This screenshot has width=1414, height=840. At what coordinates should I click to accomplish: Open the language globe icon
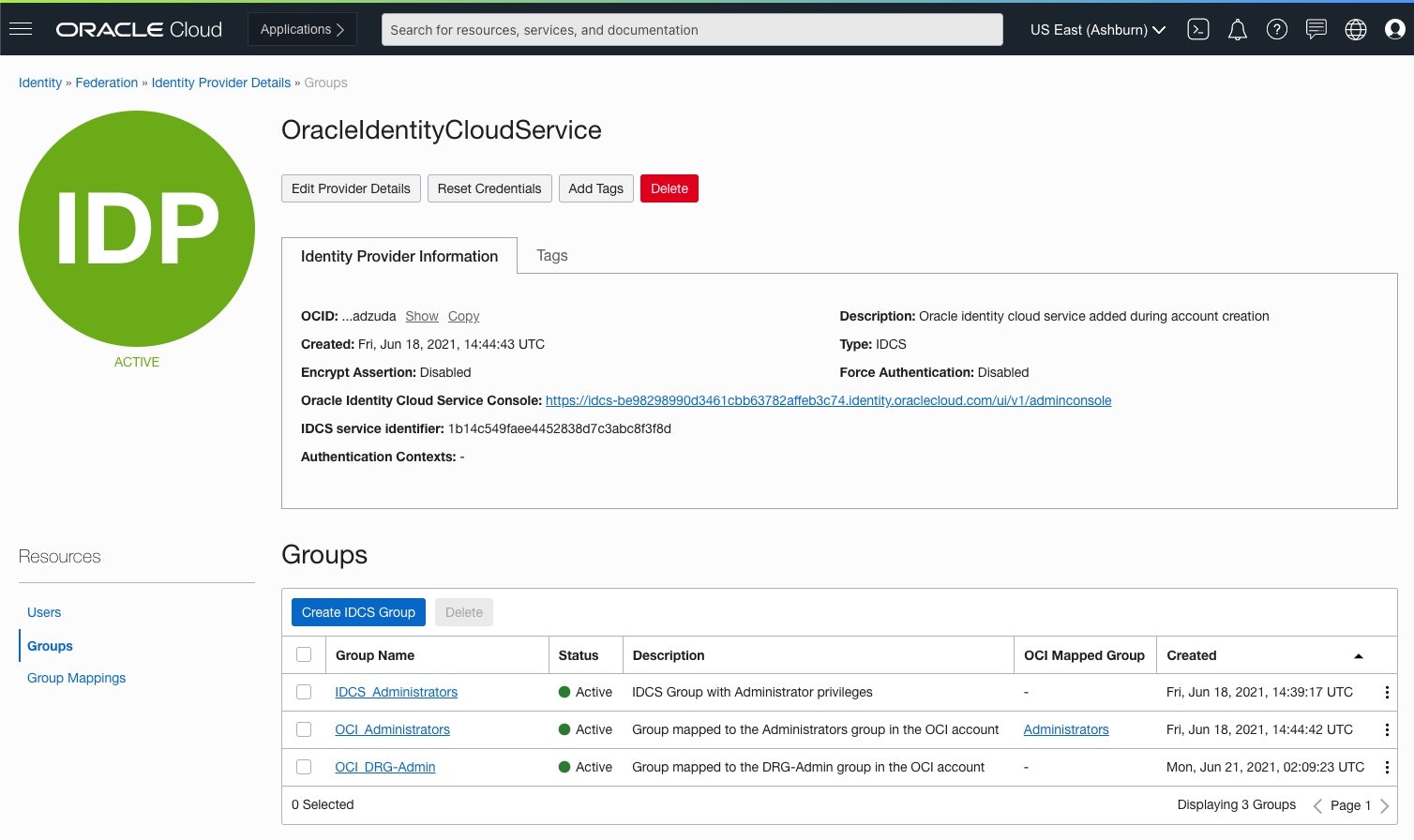click(x=1356, y=30)
